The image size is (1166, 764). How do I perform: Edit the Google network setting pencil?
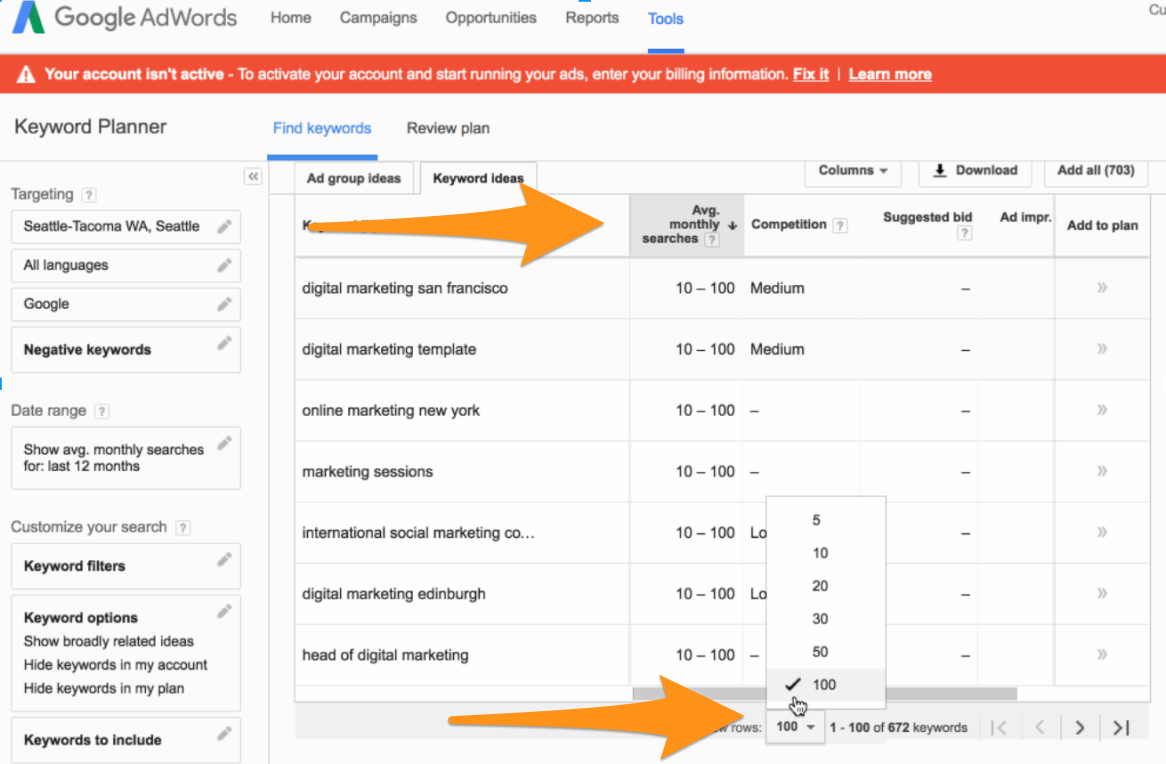(x=224, y=304)
